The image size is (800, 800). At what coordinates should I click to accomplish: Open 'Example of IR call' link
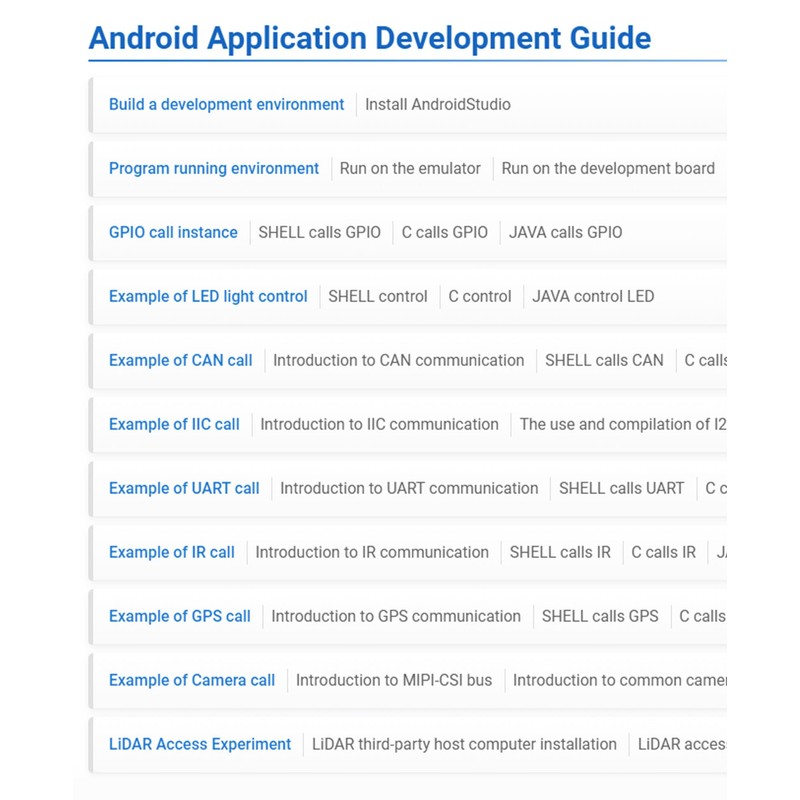[x=171, y=552]
